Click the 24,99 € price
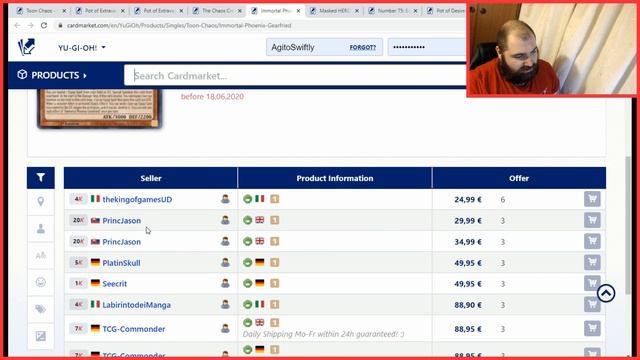 (x=468, y=200)
